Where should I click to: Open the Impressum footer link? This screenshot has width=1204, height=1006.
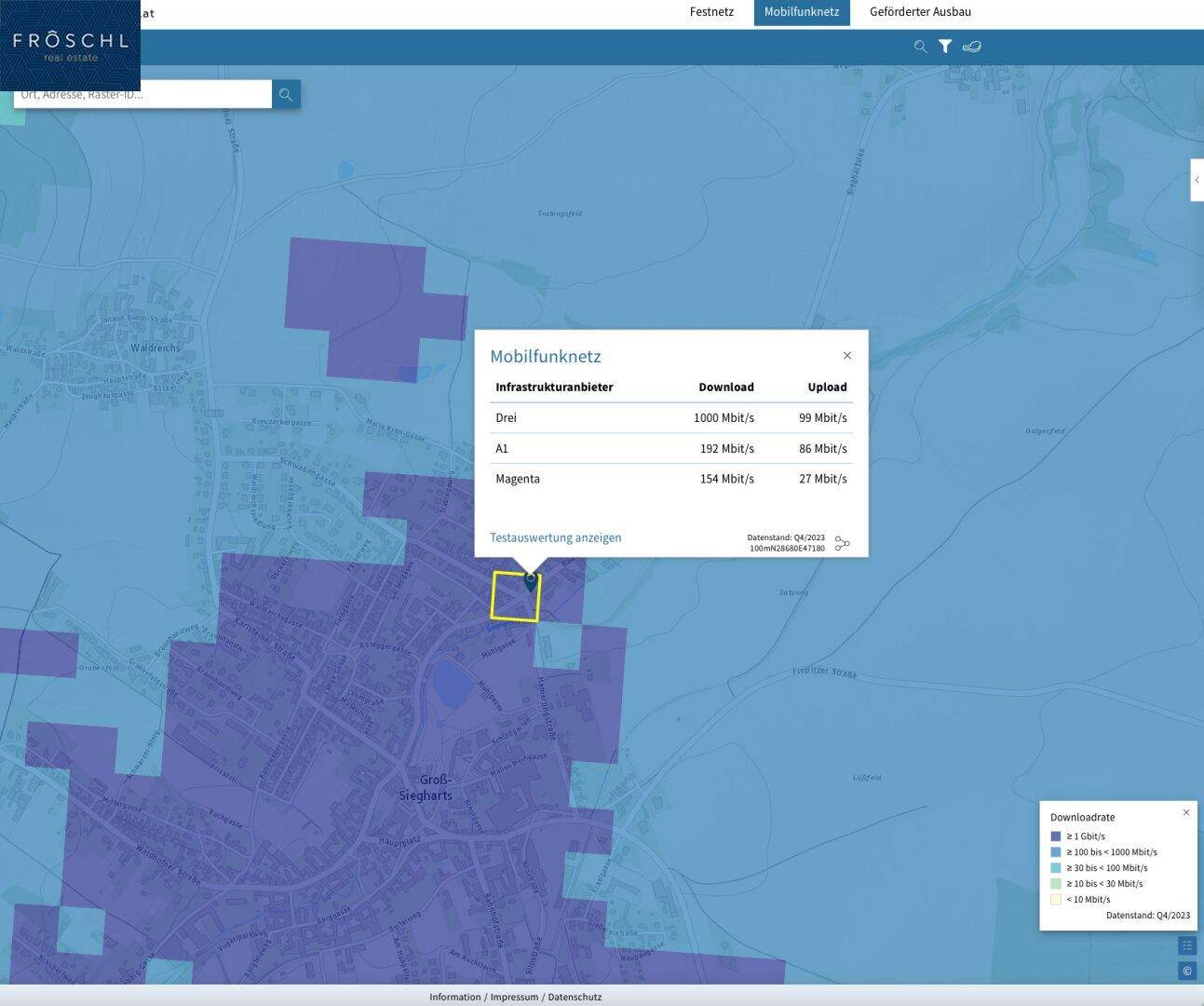514,997
